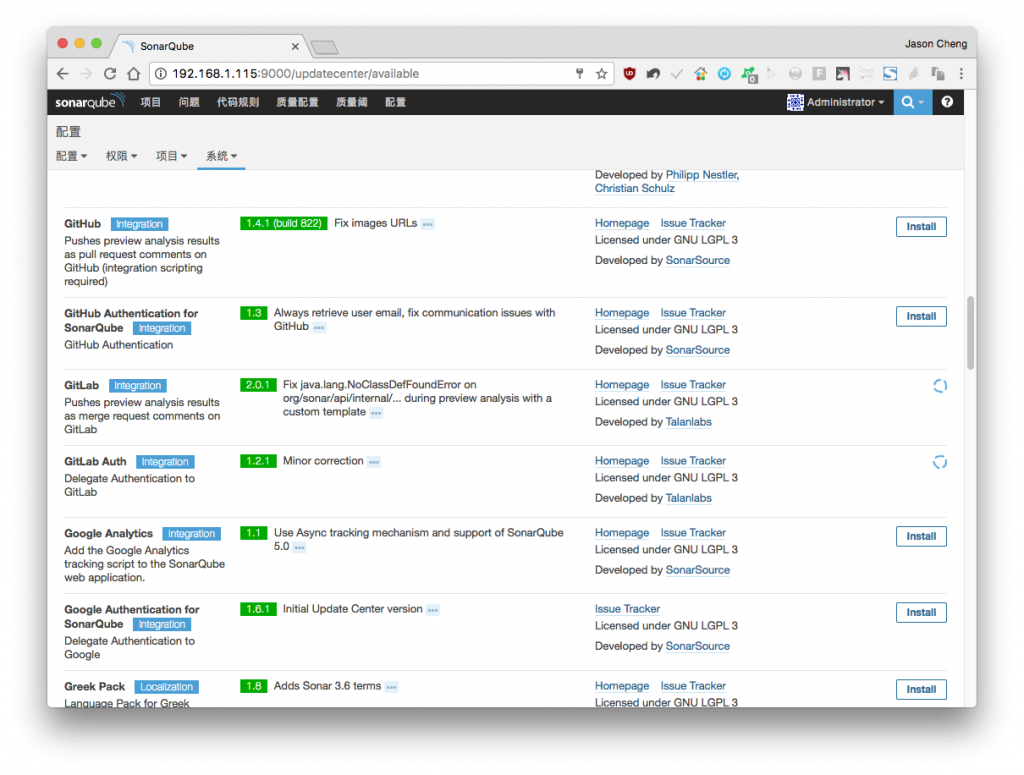Install the Google Analytics plugin
The image size is (1024, 775).
[x=921, y=536]
